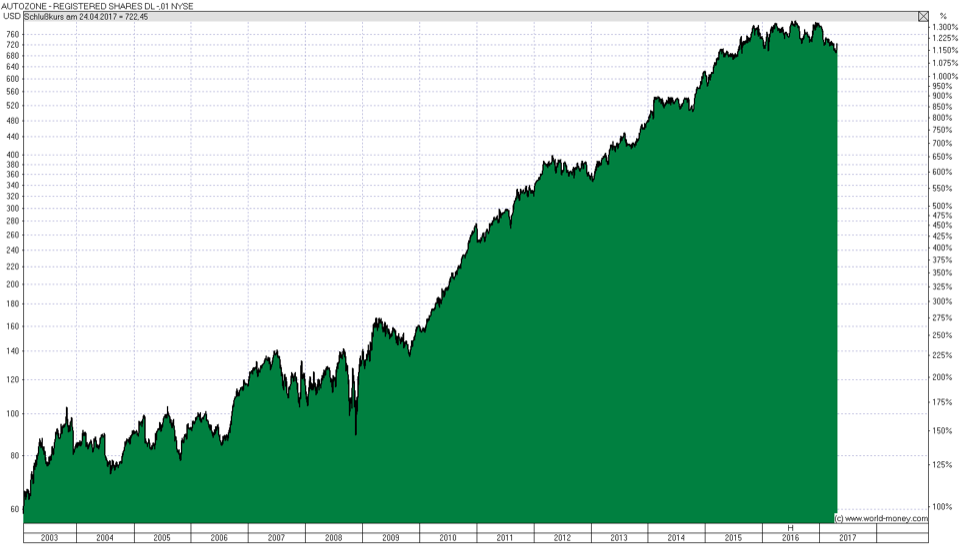Click the 600% percent axis label
The width and height of the screenshot is (960, 545).
point(942,172)
